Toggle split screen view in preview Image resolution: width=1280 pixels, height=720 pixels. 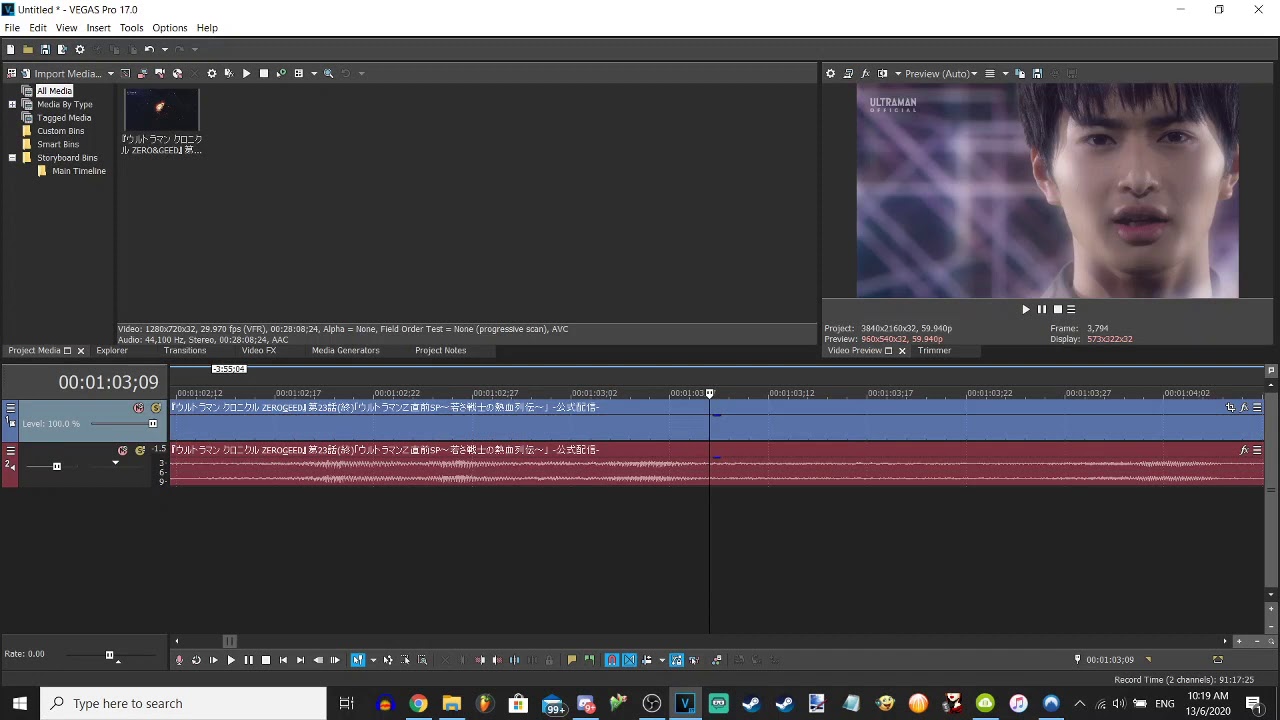coord(882,73)
